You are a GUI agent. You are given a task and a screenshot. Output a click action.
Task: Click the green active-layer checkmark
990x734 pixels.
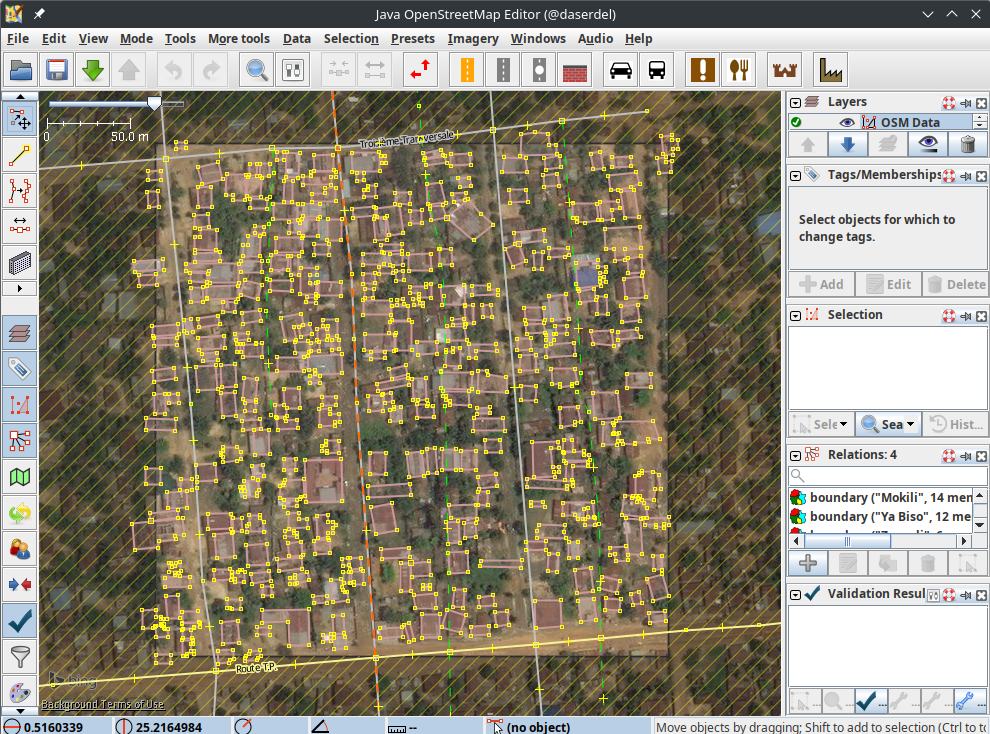coord(797,122)
